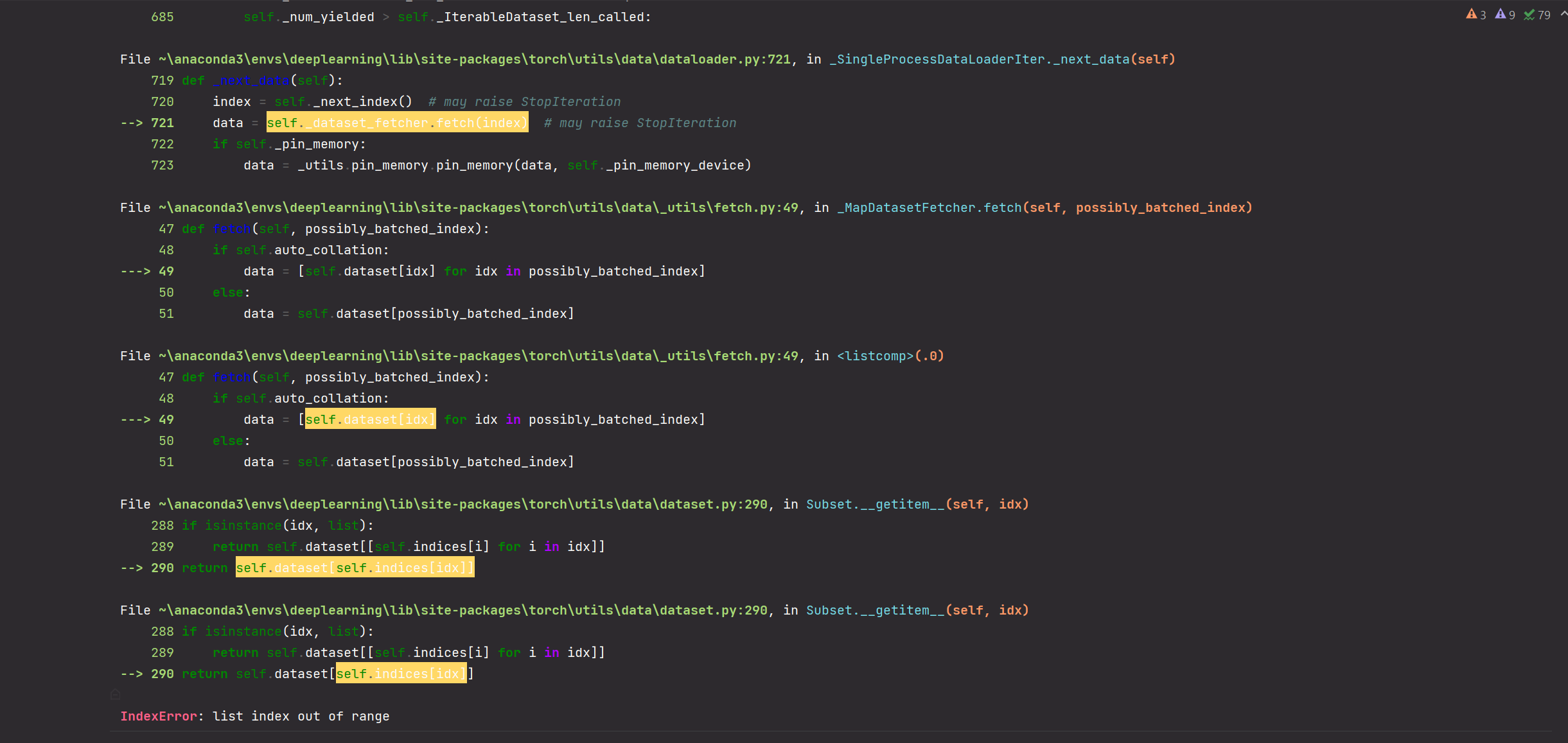
Task: Click the _MapDatasetFetcher.fetch function name
Action: click(929, 207)
